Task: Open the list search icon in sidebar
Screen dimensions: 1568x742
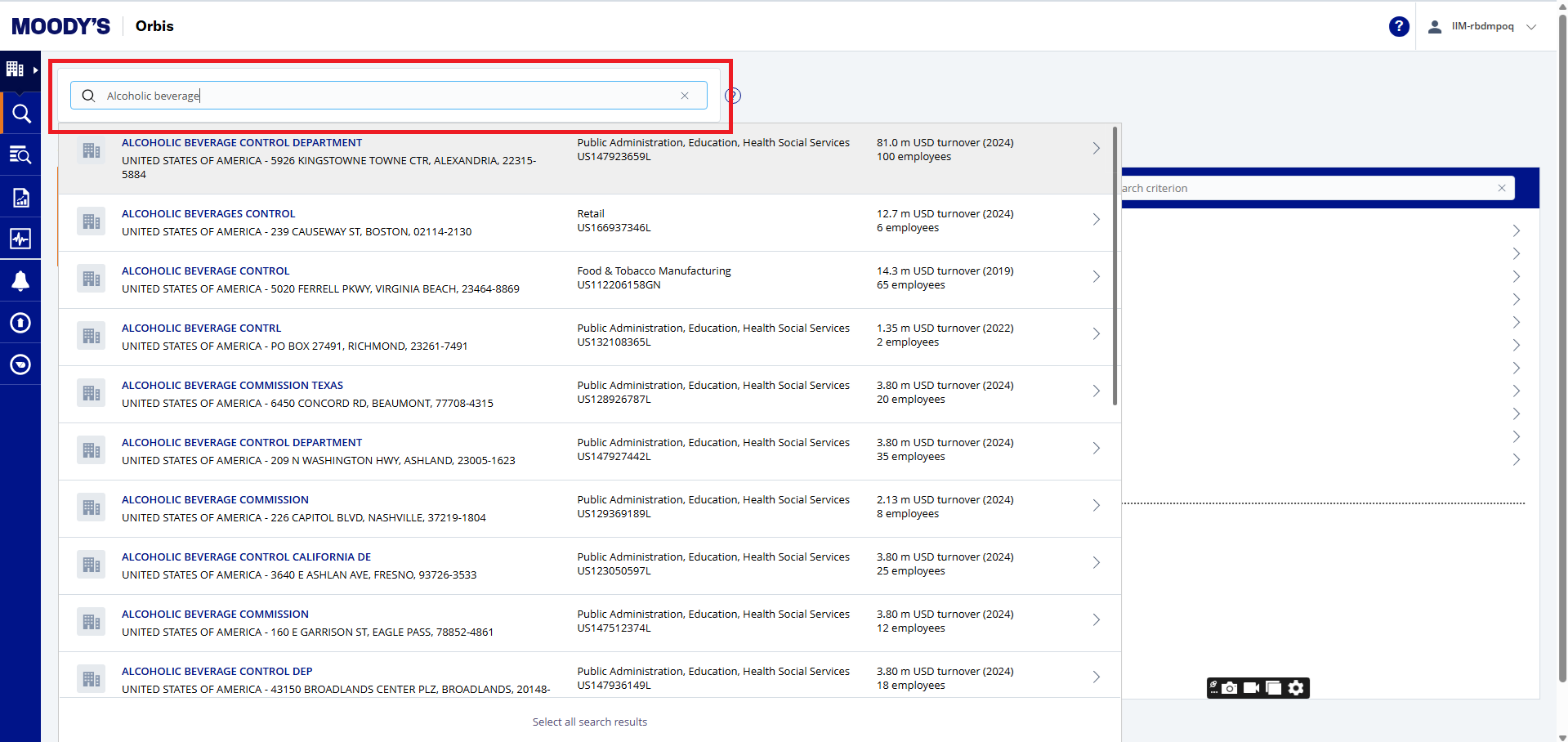Action: click(x=20, y=155)
